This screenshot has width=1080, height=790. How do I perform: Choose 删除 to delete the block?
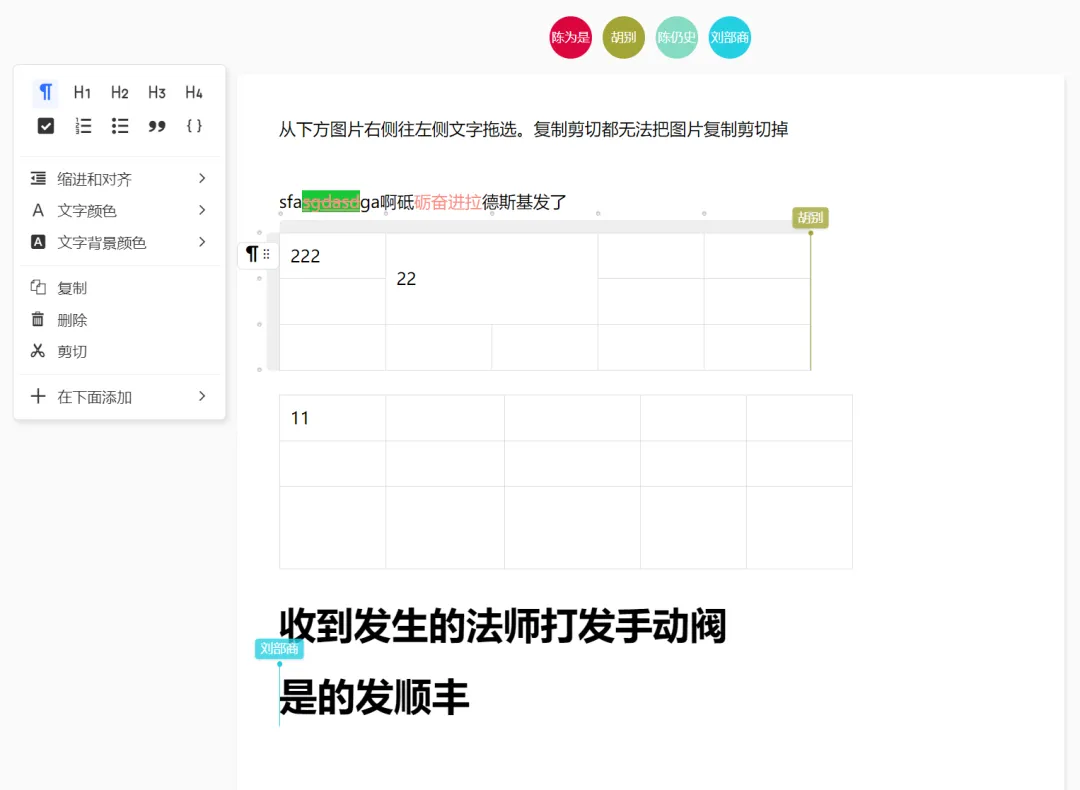coord(119,320)
